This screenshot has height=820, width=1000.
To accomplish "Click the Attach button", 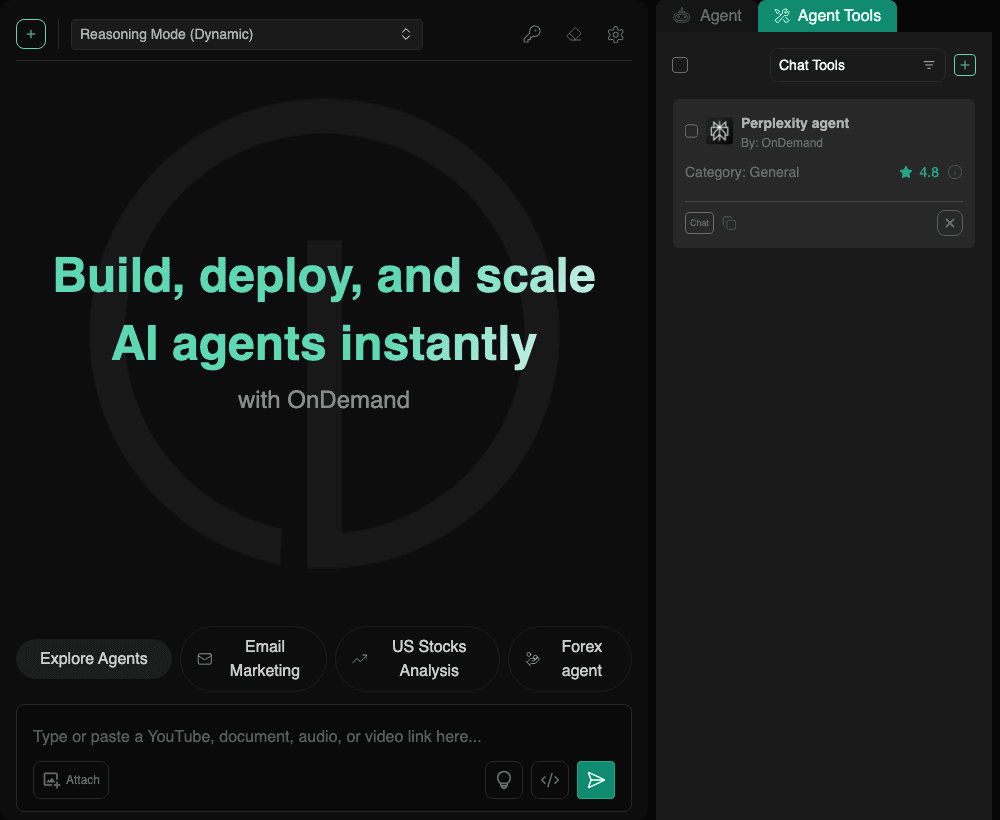I will pos(71,780).
